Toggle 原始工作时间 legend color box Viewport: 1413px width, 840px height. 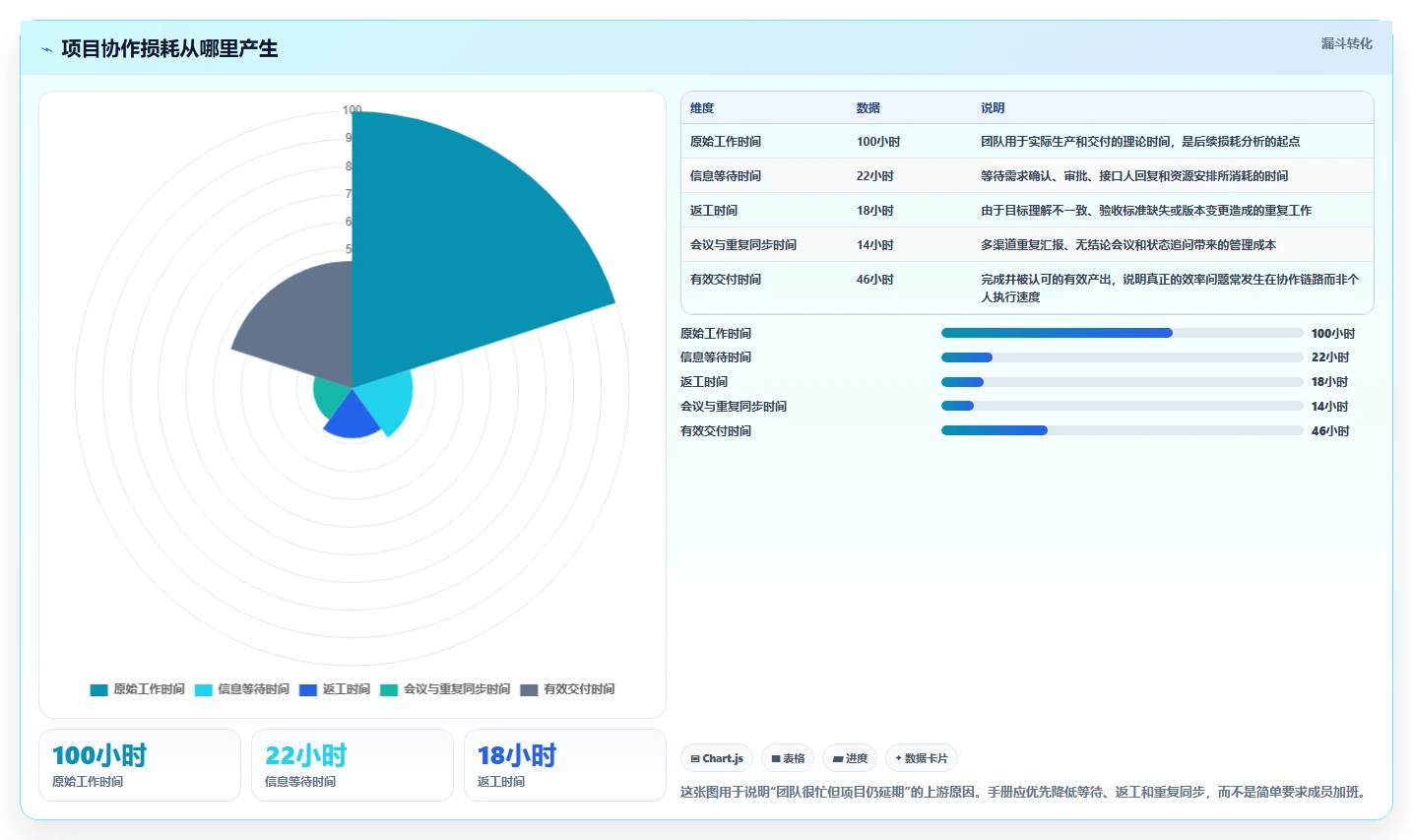[98, 689]
